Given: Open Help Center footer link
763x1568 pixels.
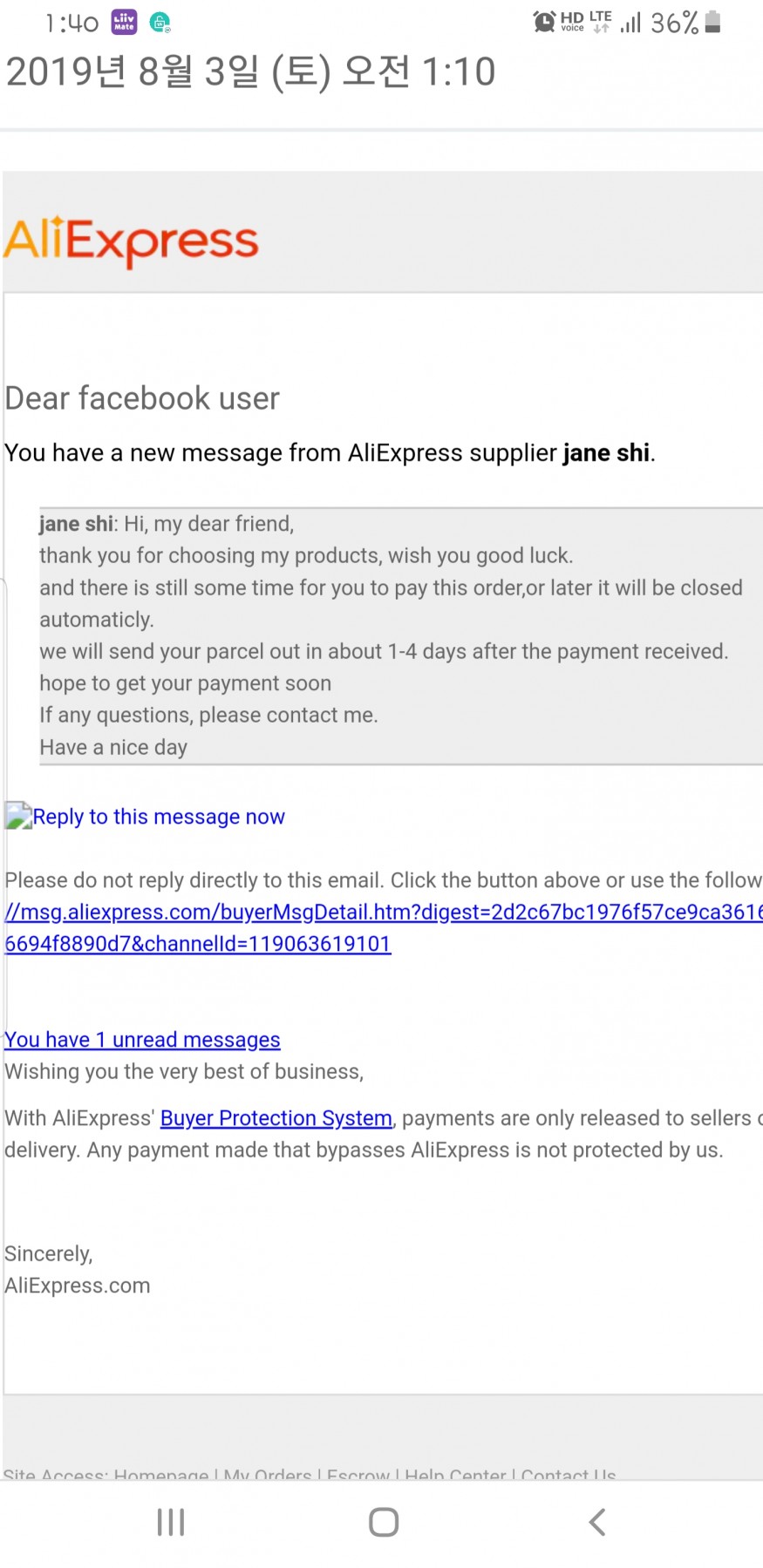Looking at the screenshot, I should coord(455,1475).
